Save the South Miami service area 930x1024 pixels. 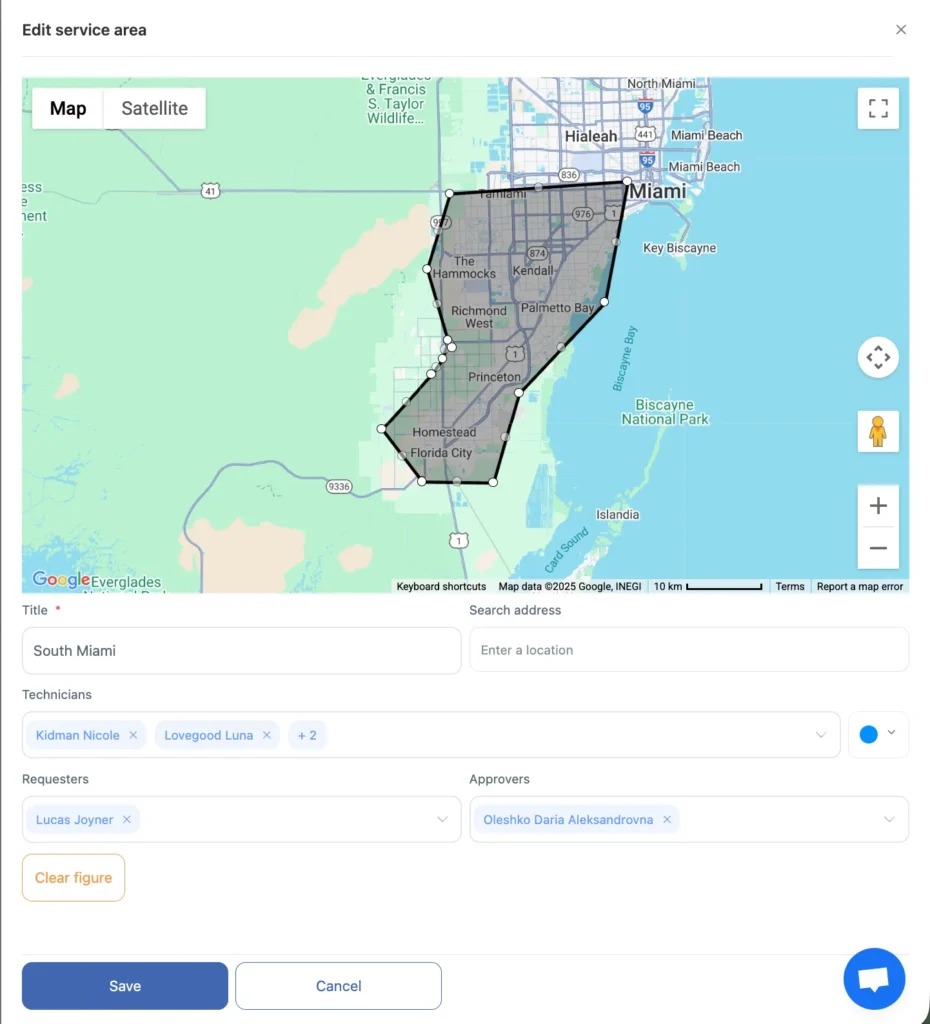(124, 985)
